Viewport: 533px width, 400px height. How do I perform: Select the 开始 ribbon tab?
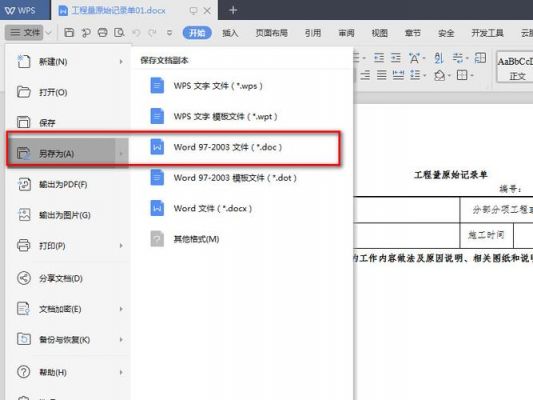tap(197, 33)
